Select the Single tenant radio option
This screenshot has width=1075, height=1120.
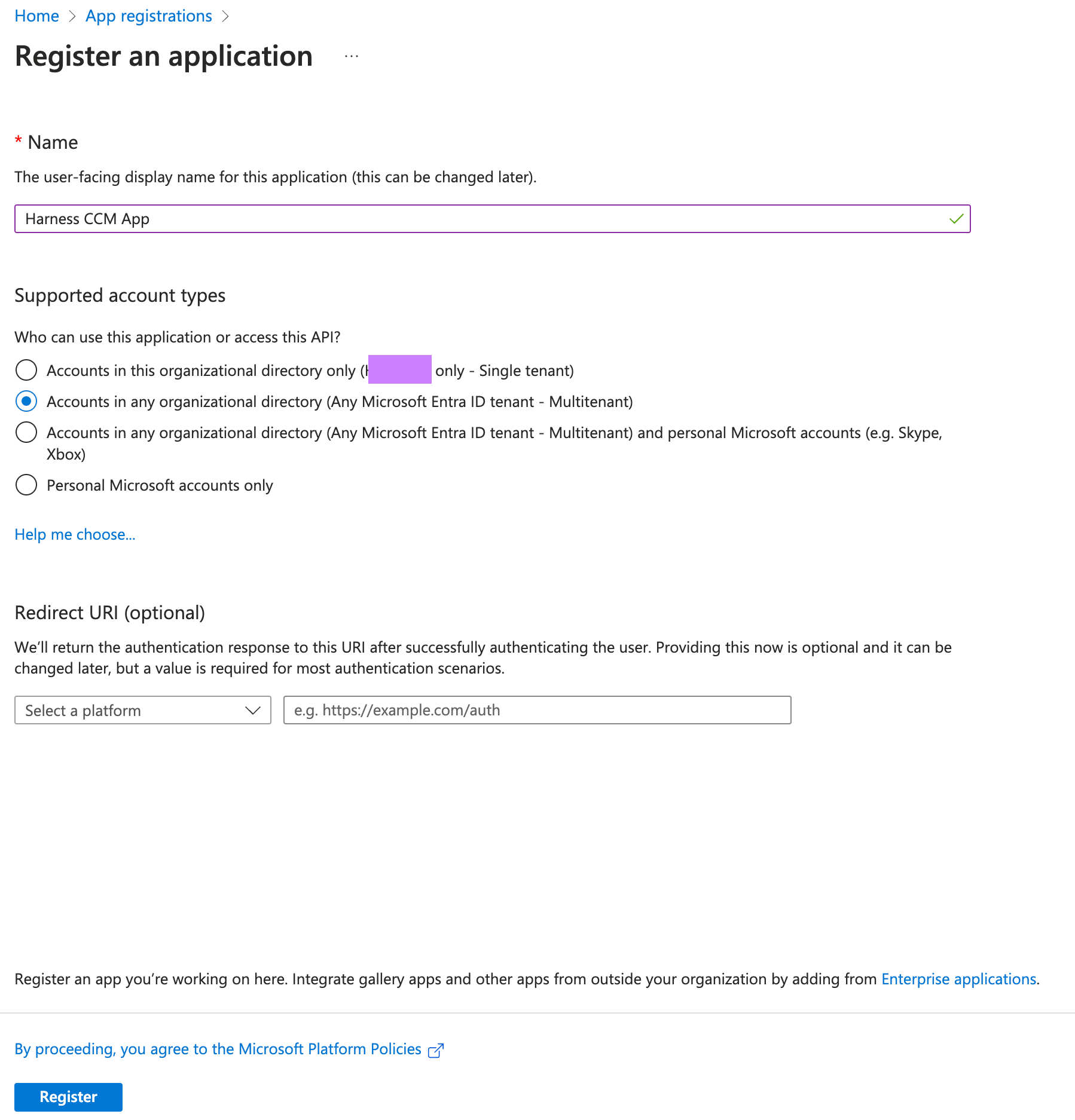click(x=26, y=370)
